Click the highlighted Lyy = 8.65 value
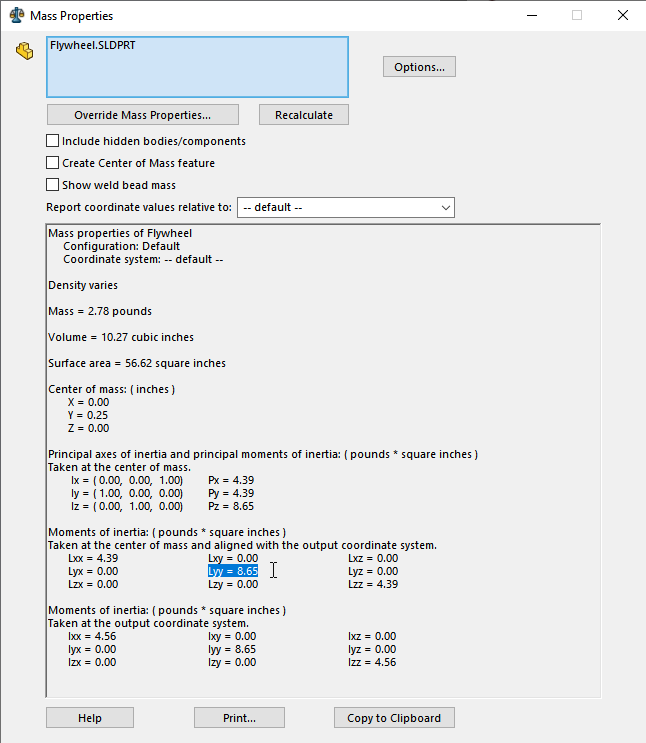This screenshot has width=646, height=743. point(233,571)
